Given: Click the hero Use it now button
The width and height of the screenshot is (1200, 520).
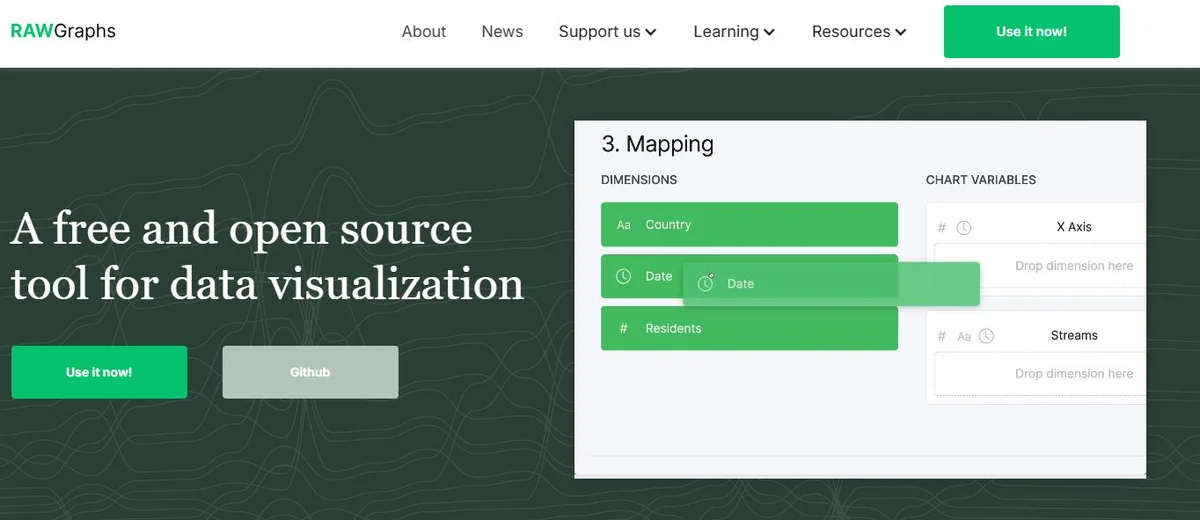Looking at the screenshot, I should [x=99, y=372].
